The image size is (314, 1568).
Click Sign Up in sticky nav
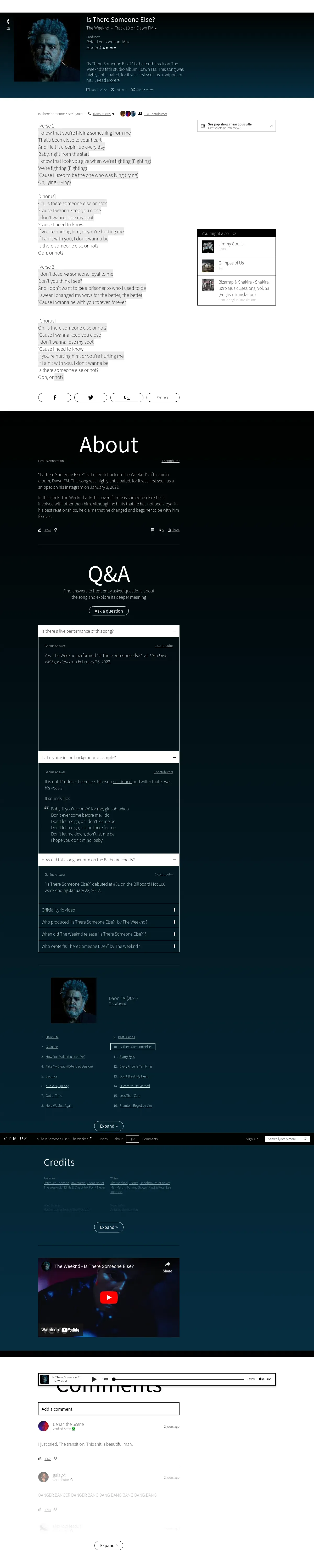point(252,1139)
